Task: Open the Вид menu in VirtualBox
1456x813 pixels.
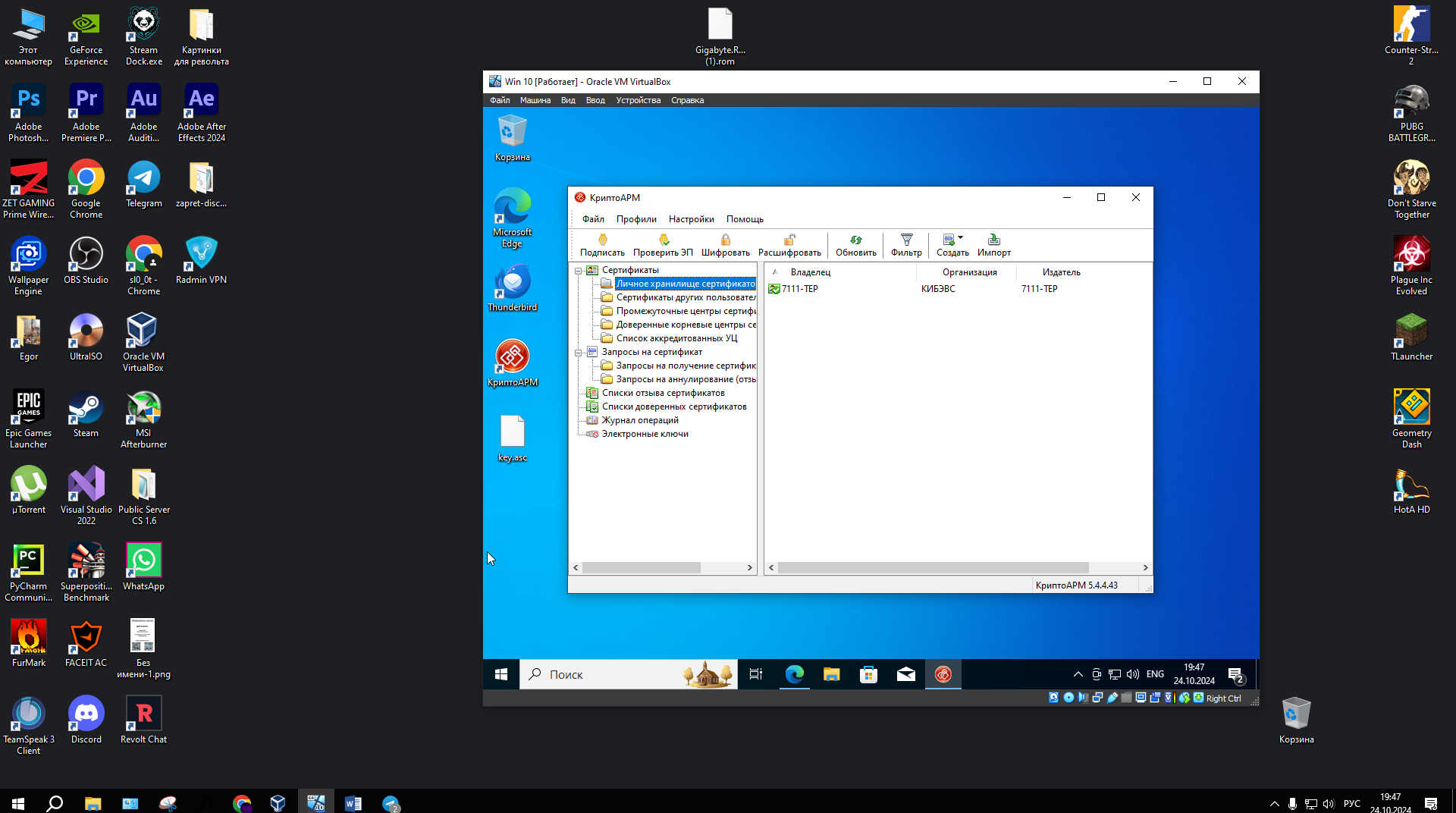Action: [568, 100]
